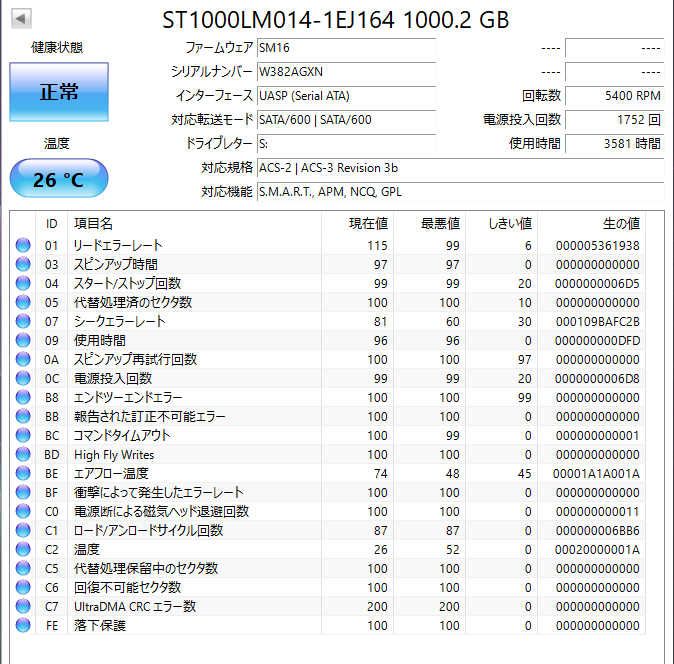Click the 温度 label above the temperature button
Image resolution: width=674 pixels, height=664 pixels.
tap(57, 144)
